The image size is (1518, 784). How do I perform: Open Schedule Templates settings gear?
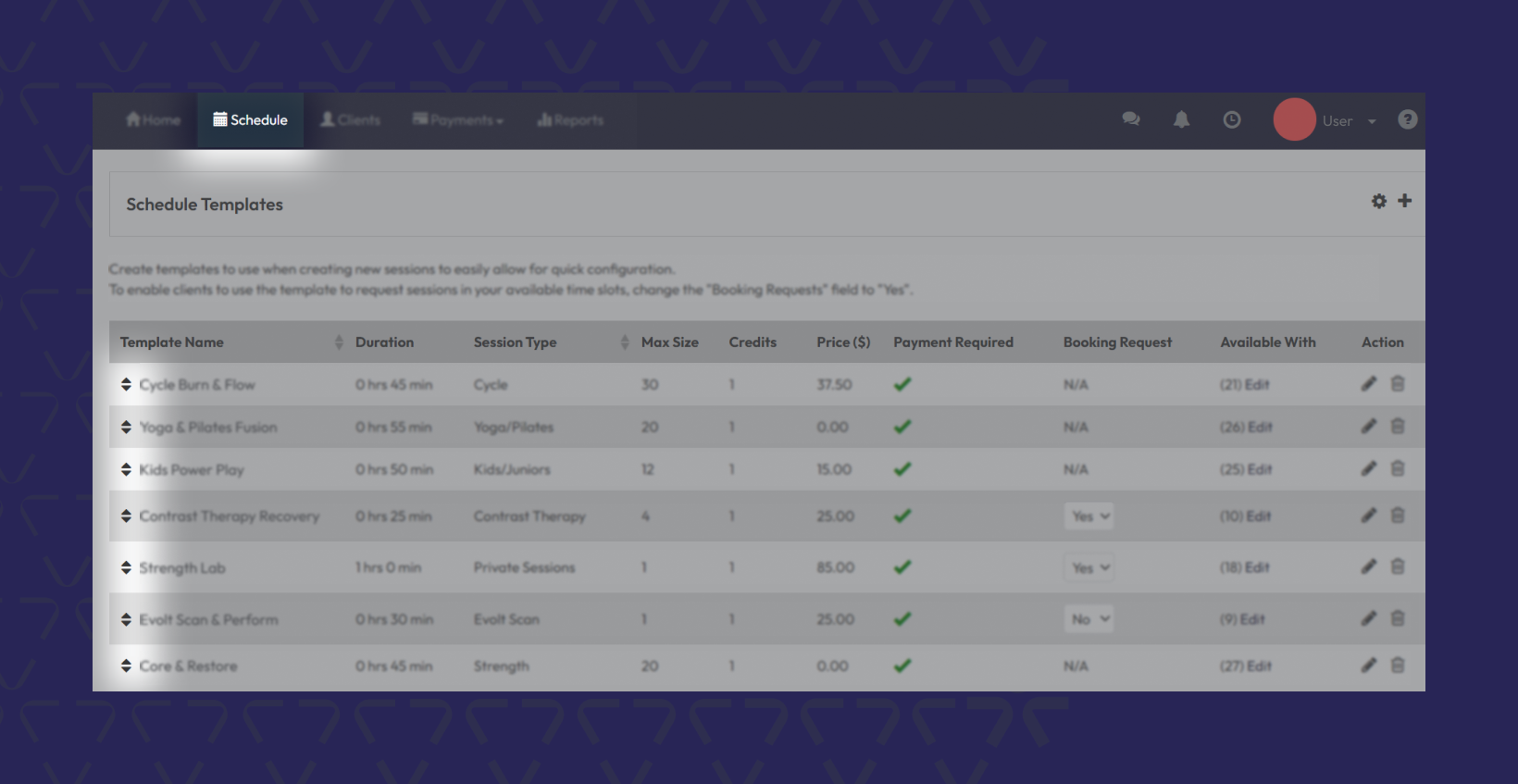(1378, 201)
